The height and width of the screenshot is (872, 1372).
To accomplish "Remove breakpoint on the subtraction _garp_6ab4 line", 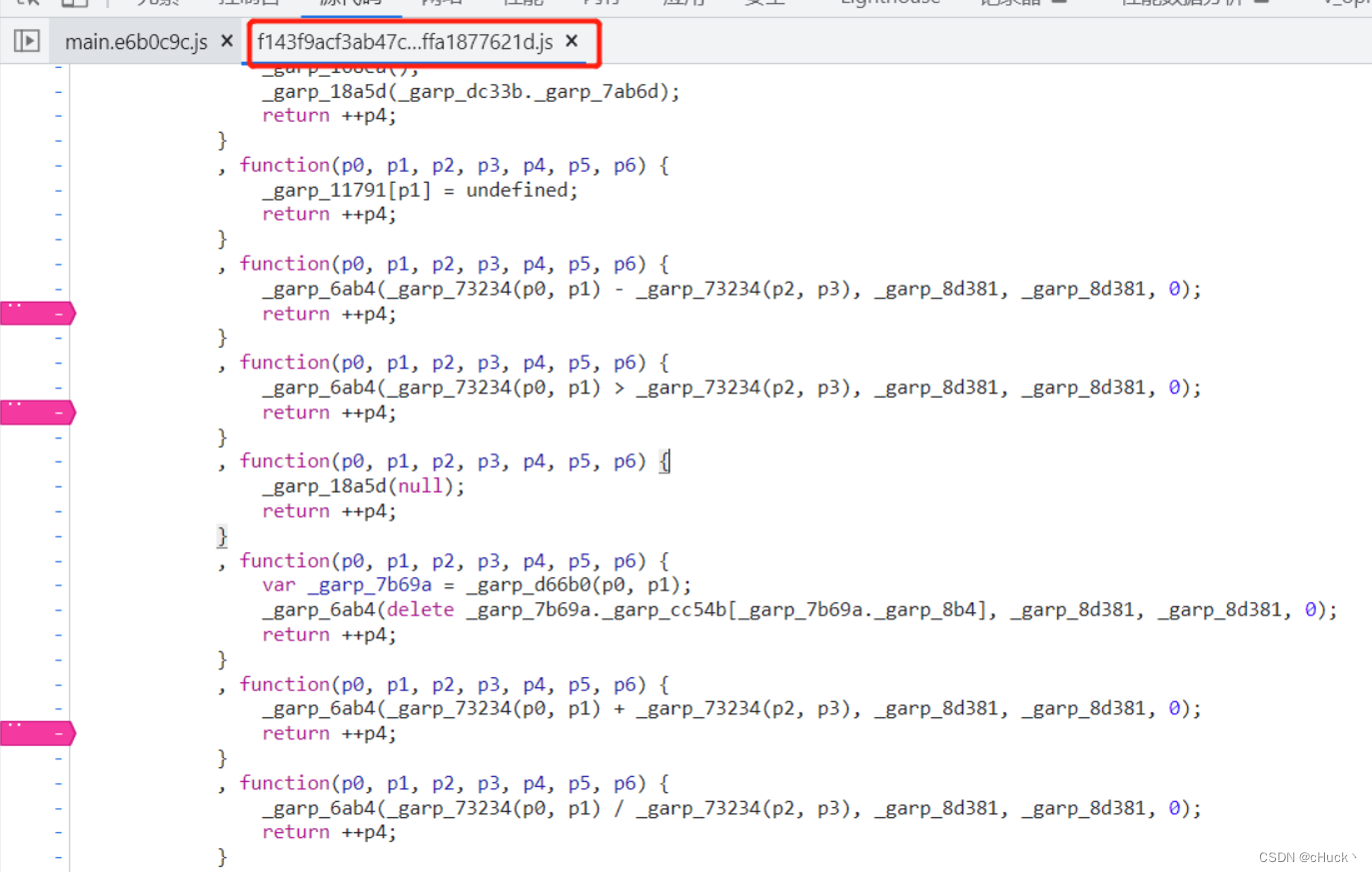I will point(37,314).
